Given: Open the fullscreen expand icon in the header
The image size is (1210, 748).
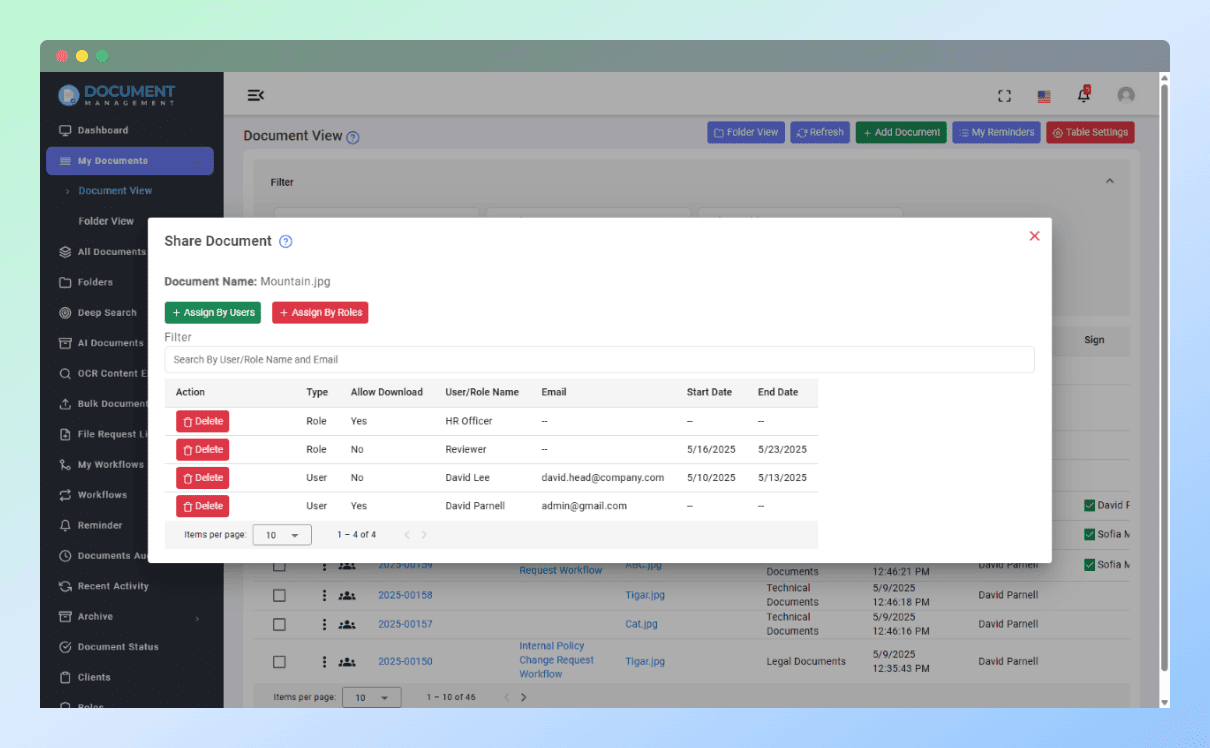Looking at the screenshot, I should (x=1004, y=95).
